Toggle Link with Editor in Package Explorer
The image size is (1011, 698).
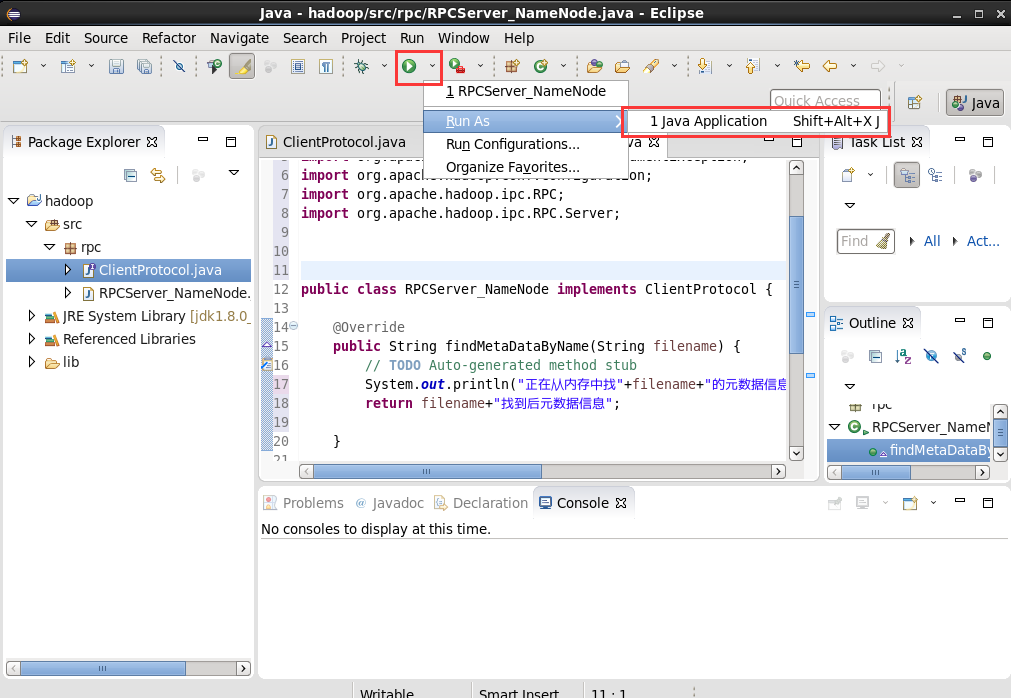(x=158, y=175)
